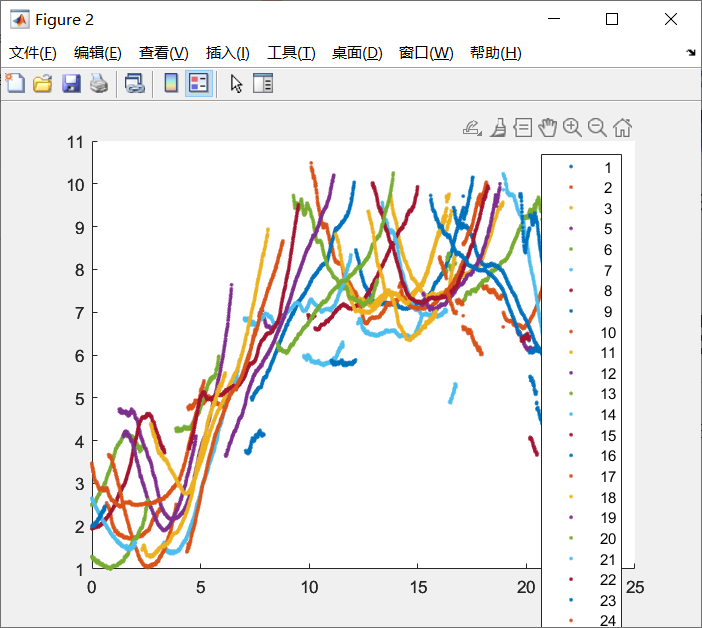
Task: Click the Zoom In magnifier icon
Action: tap(572, 128)
